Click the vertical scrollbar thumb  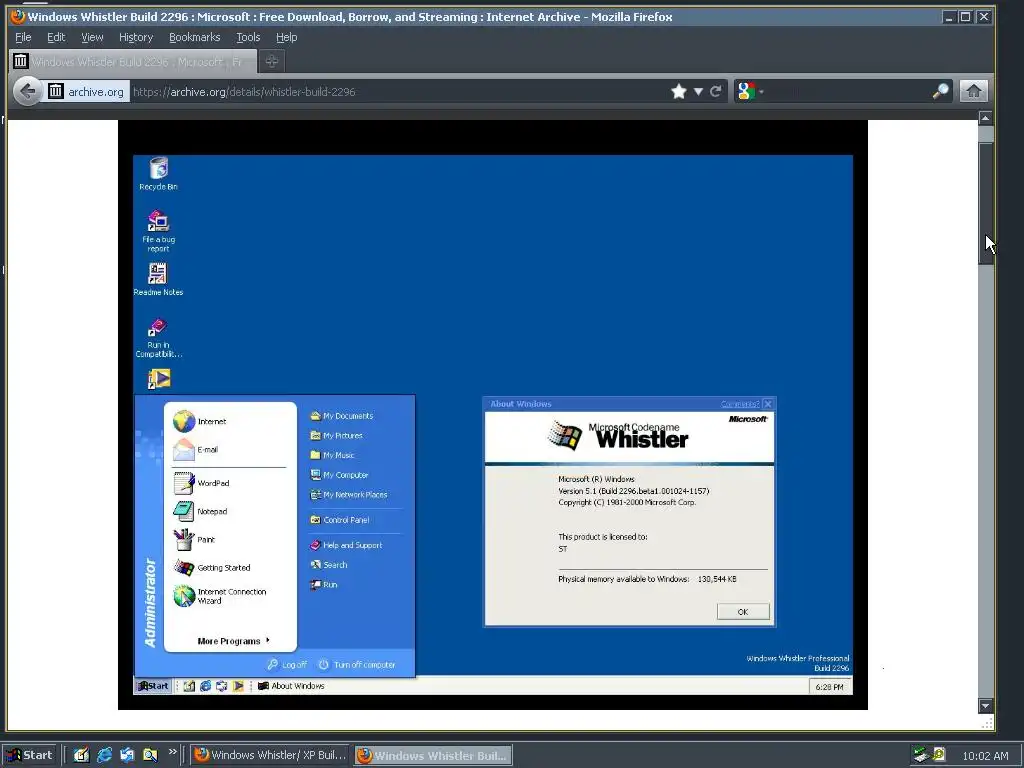click(x=985, y=202)
